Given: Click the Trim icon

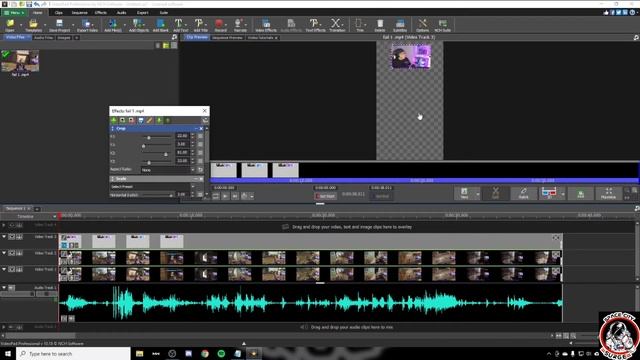Looking at the screenshot, I should point(360,25).
